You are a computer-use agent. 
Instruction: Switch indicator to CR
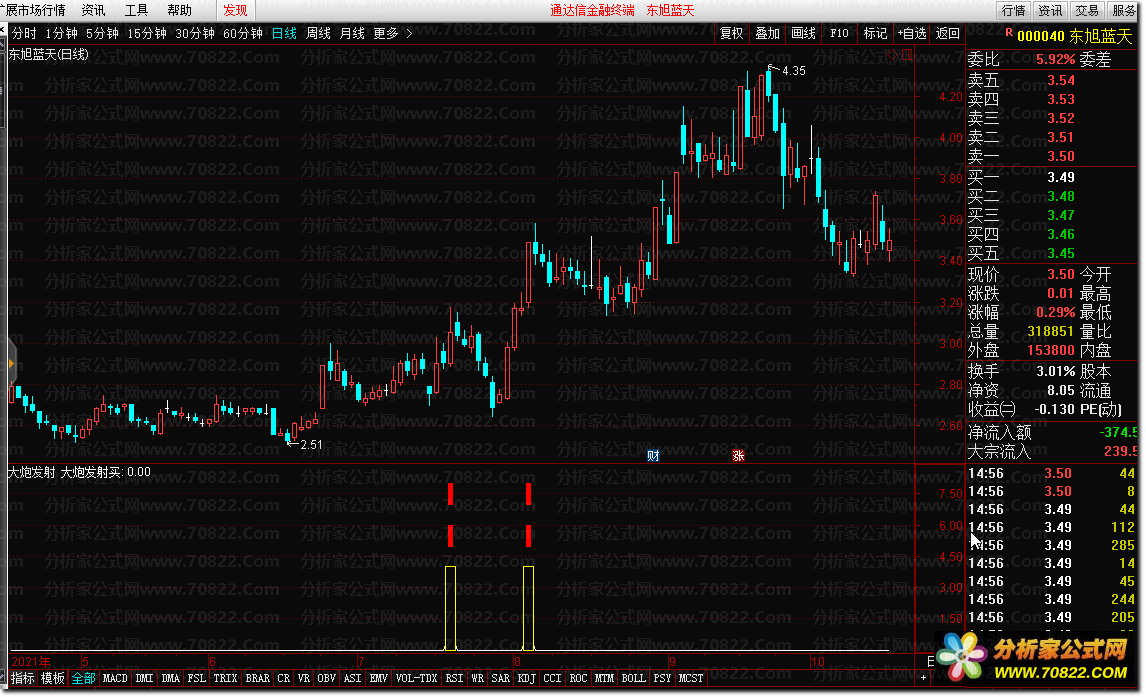pyautogui.click(x=284, y=678)
